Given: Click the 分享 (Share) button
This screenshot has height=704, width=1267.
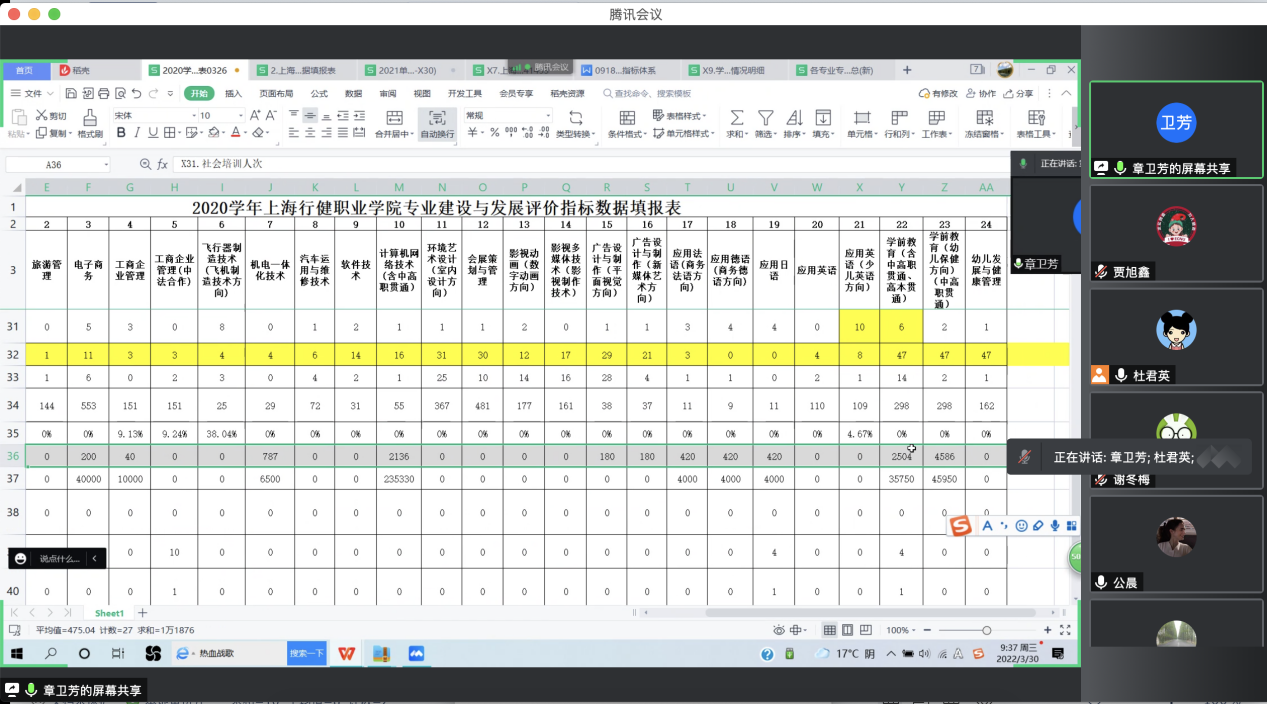Looking at the screenshot, I should (x=1020, y=94).
